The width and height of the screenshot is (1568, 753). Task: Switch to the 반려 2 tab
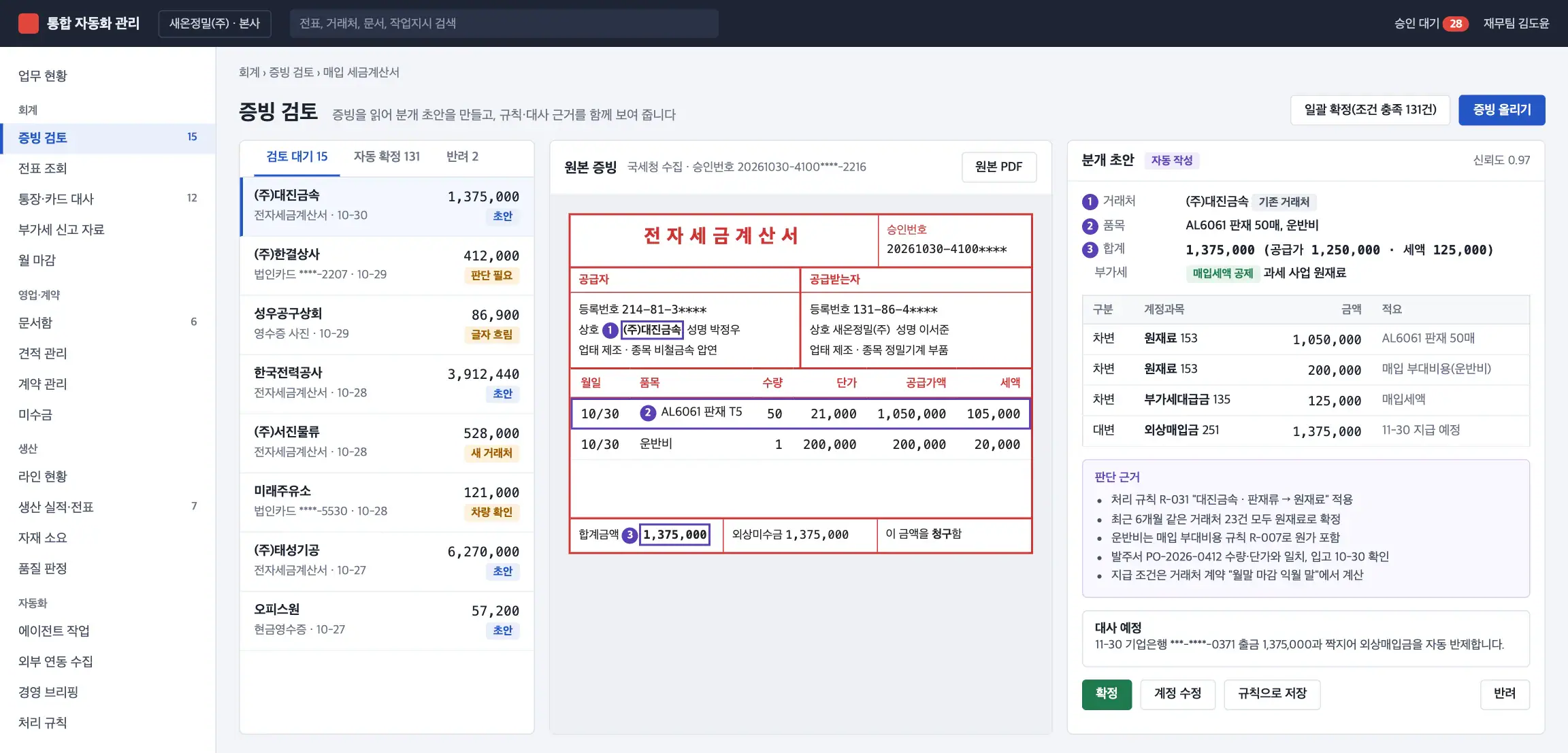pos(462,157)
